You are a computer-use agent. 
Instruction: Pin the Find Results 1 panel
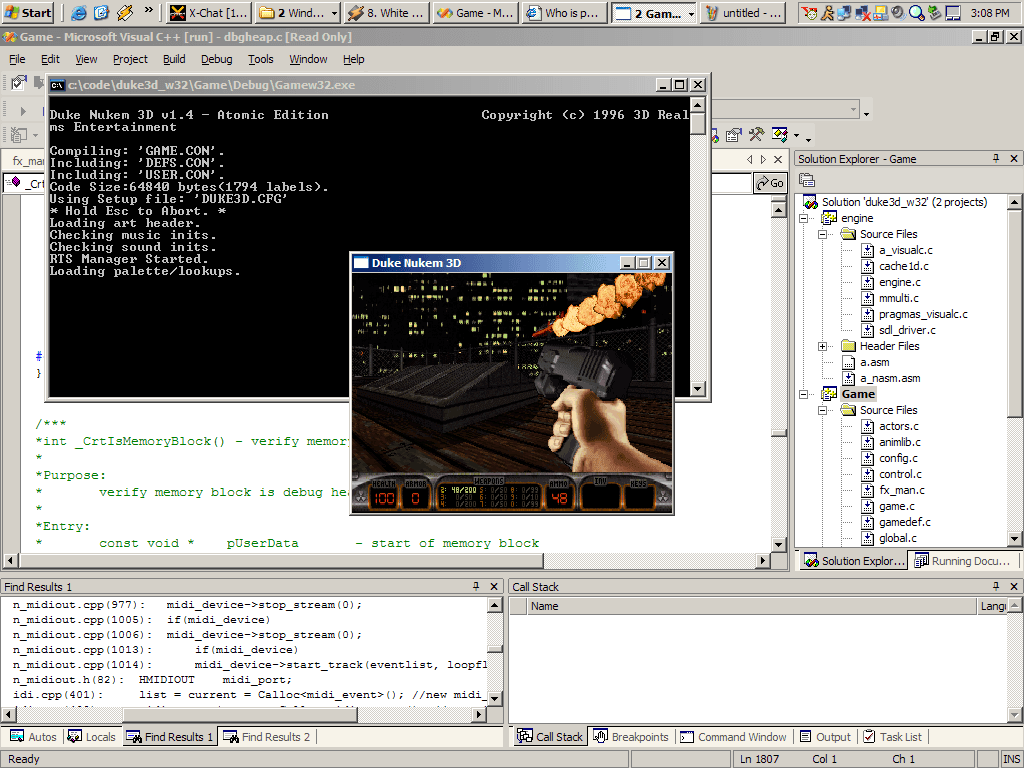pyautogui.click(x=476, y=586)
